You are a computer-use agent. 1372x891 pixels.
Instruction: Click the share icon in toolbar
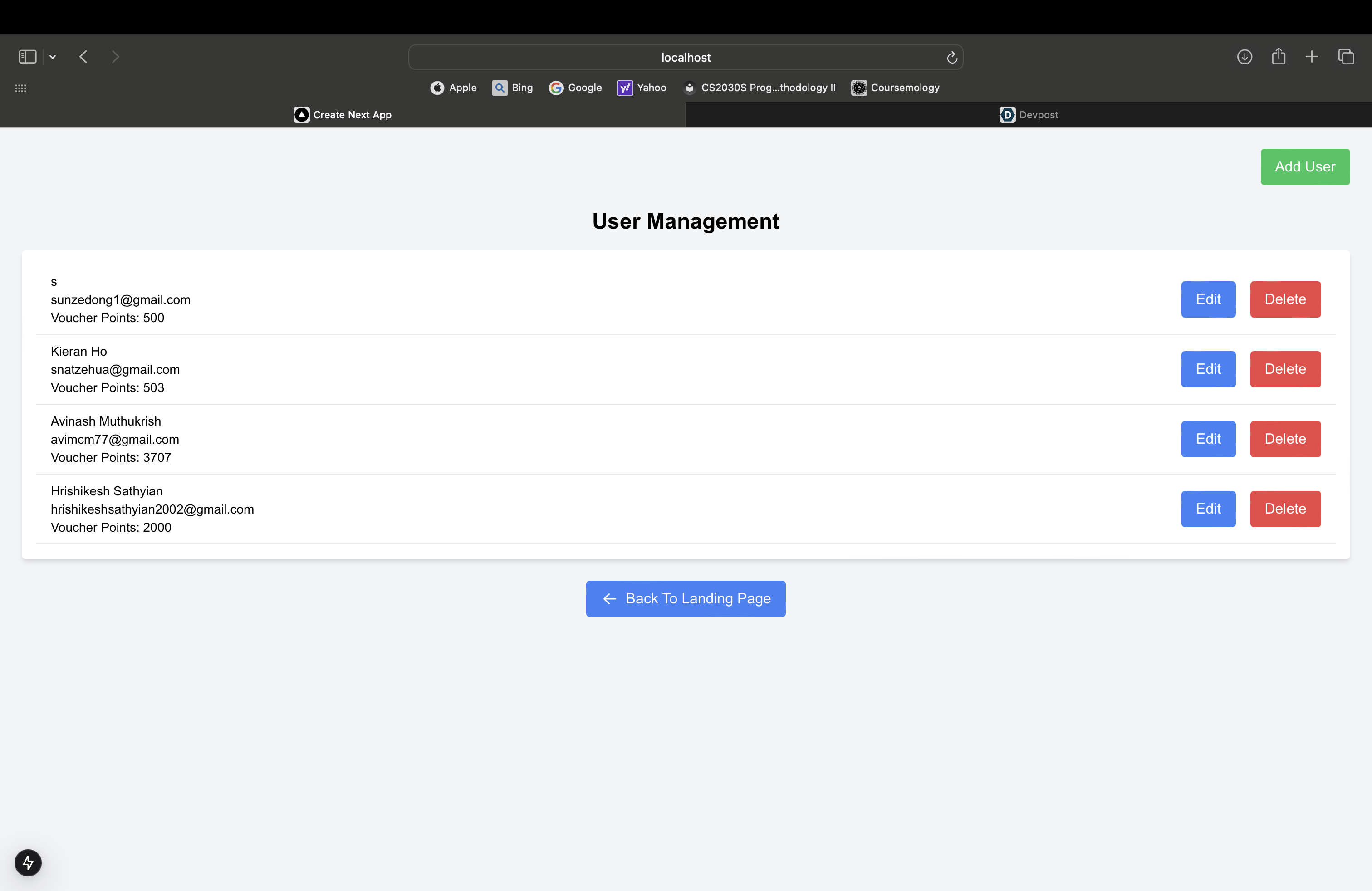pyautogui.click(x=1278, y=56)
